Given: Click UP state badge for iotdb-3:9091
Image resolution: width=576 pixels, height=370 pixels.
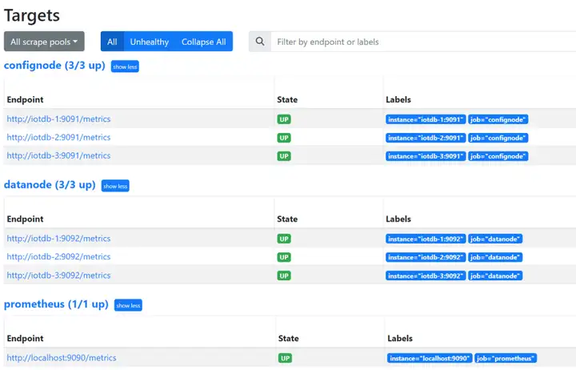Looking at the screenshot, I should (284, 156).
